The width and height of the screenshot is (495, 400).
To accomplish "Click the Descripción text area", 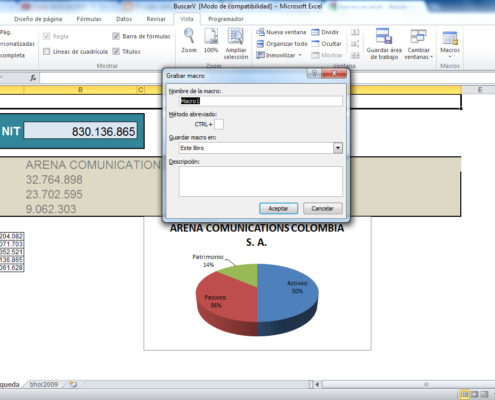I will click(260, 181).
